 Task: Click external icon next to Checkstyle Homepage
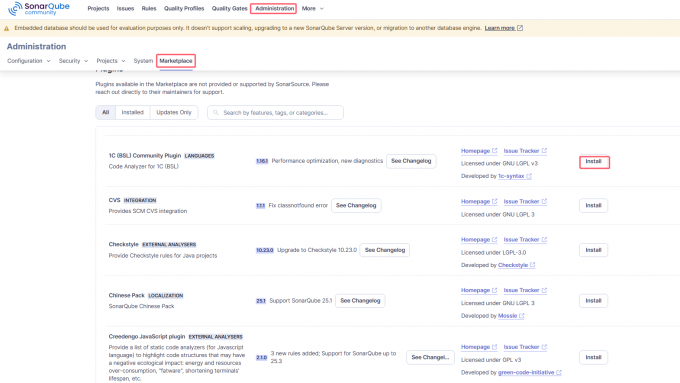(494, 239)
